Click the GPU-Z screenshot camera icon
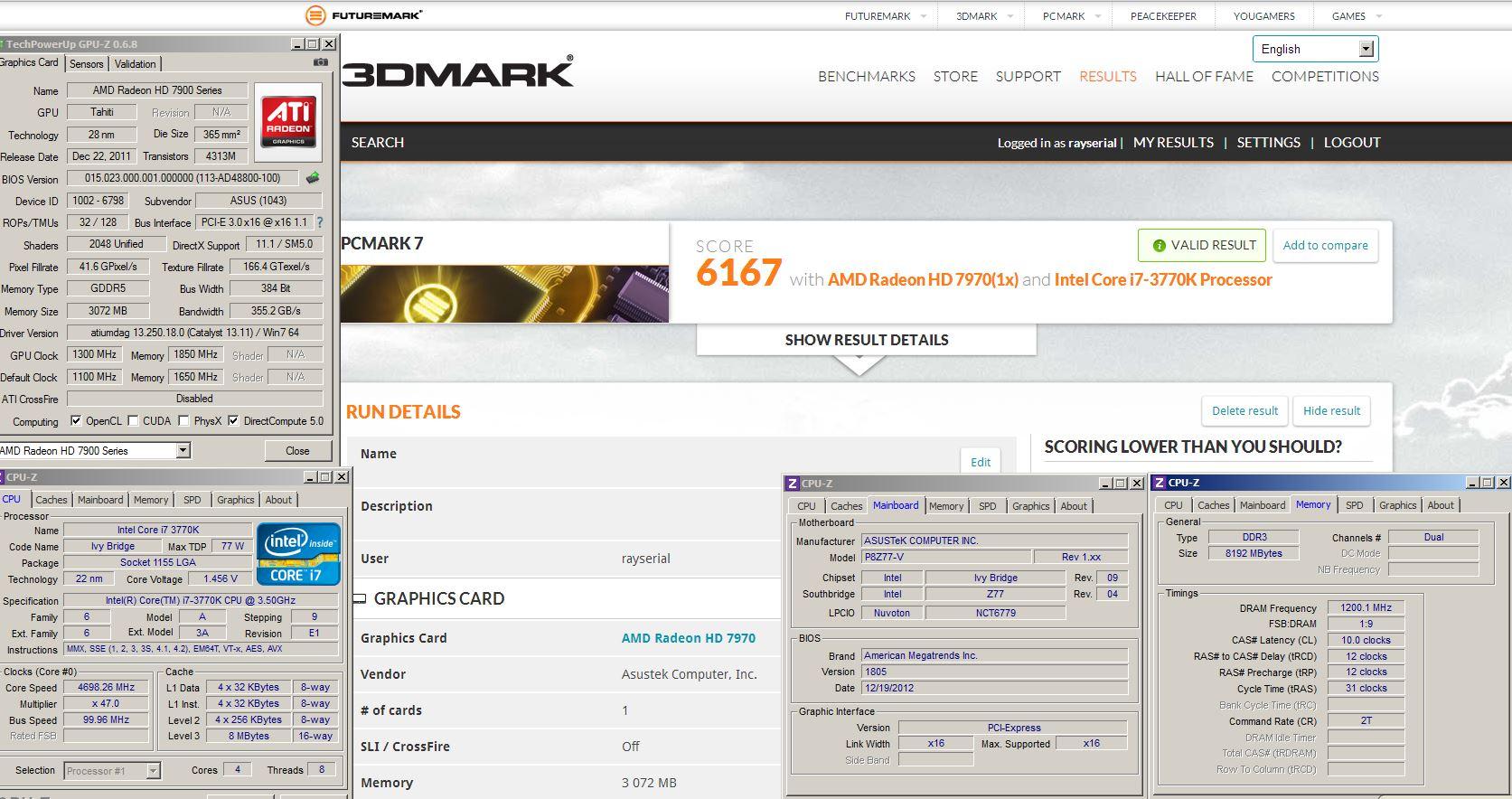 320,62
